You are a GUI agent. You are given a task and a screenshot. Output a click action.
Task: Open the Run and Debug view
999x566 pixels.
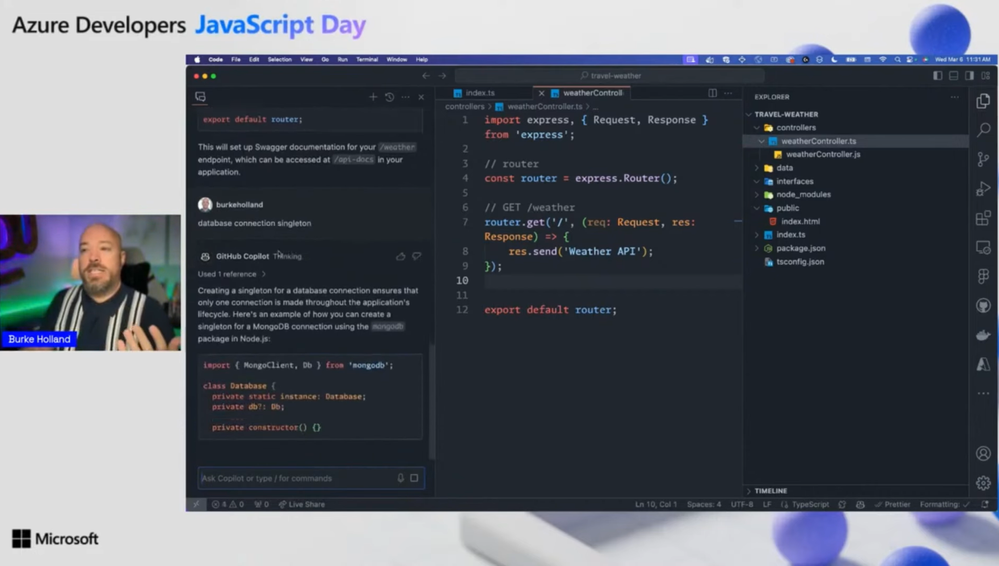coord(983,189)
